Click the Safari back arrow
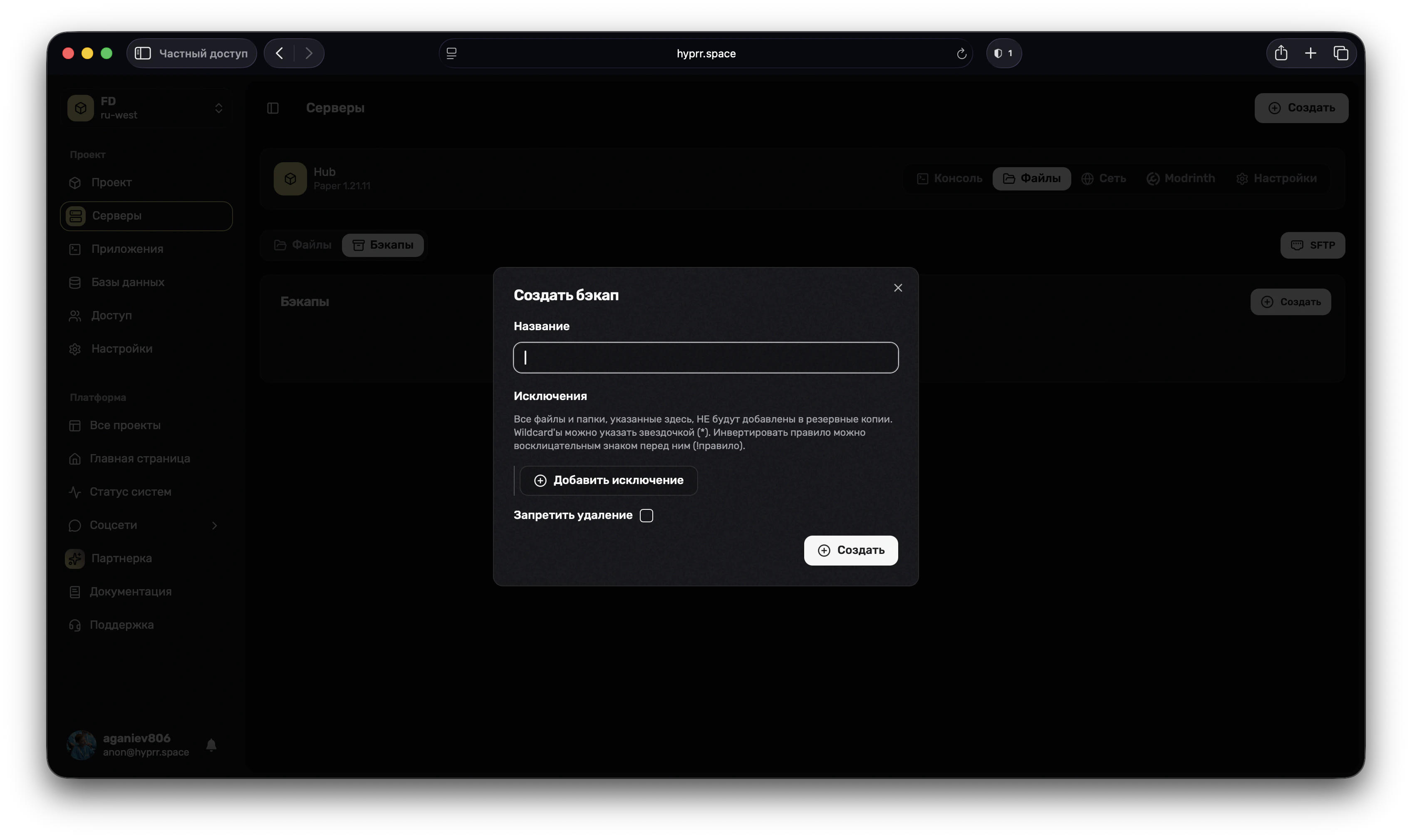1412x840 pixels. tap(280, 53)
